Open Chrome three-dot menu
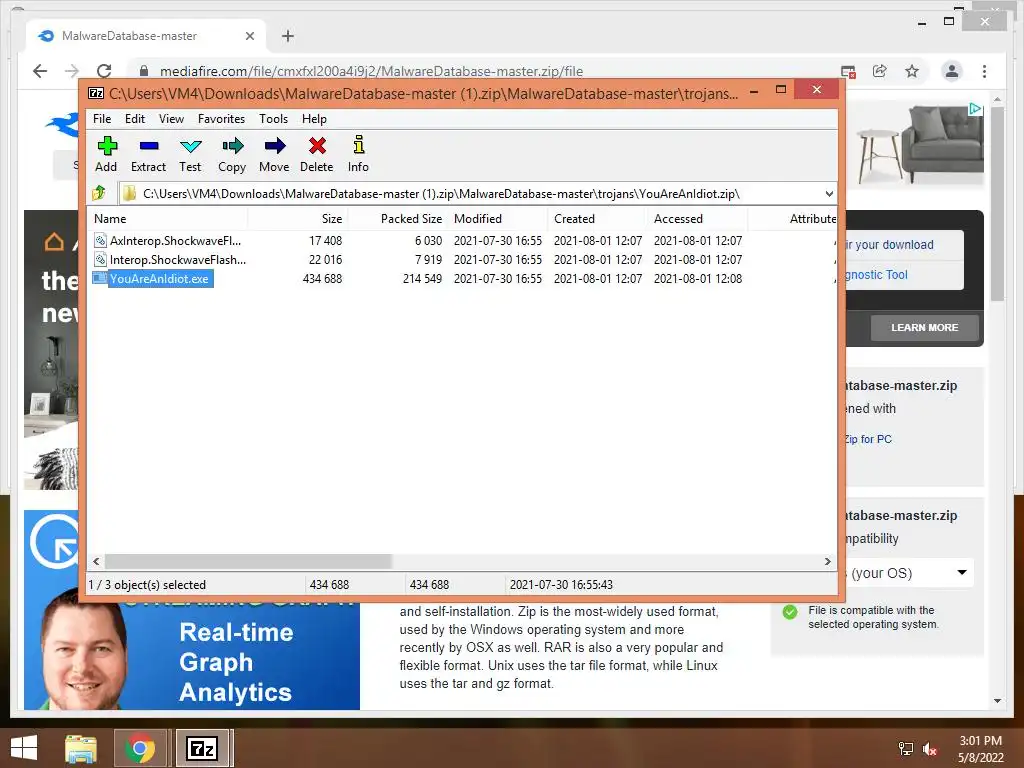The image size is (1024, 768). tap(984, 71)
